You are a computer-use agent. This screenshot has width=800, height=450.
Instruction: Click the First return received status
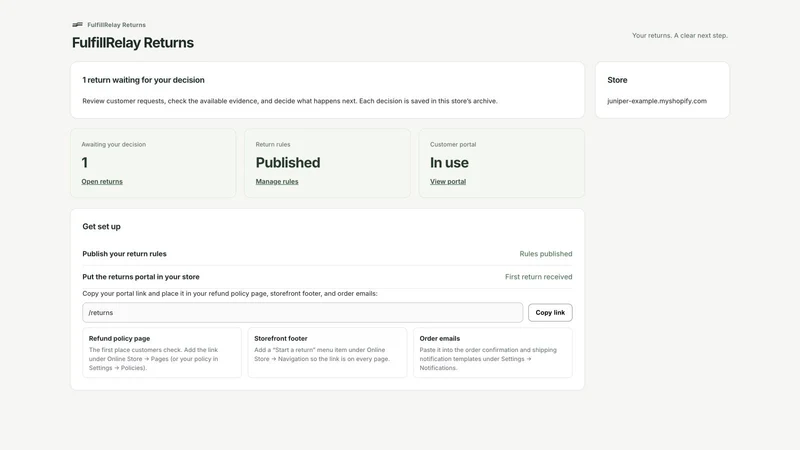[539, 277]
